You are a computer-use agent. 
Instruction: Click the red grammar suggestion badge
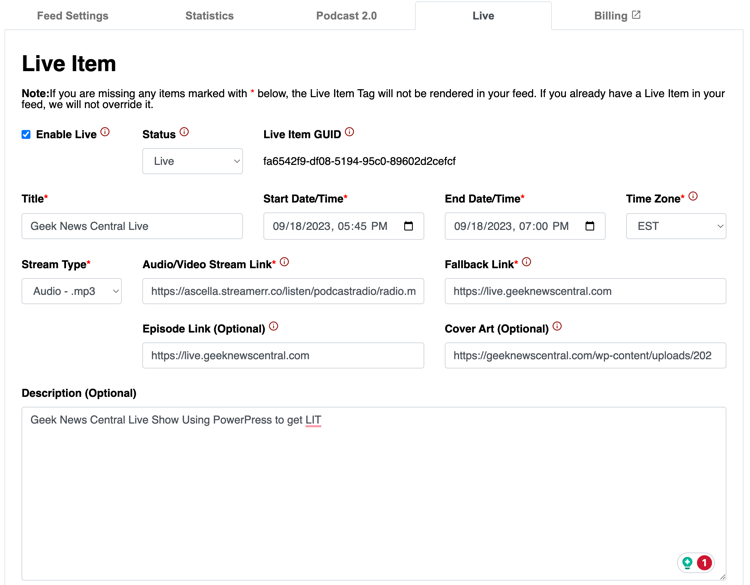(x=704, y=563)
